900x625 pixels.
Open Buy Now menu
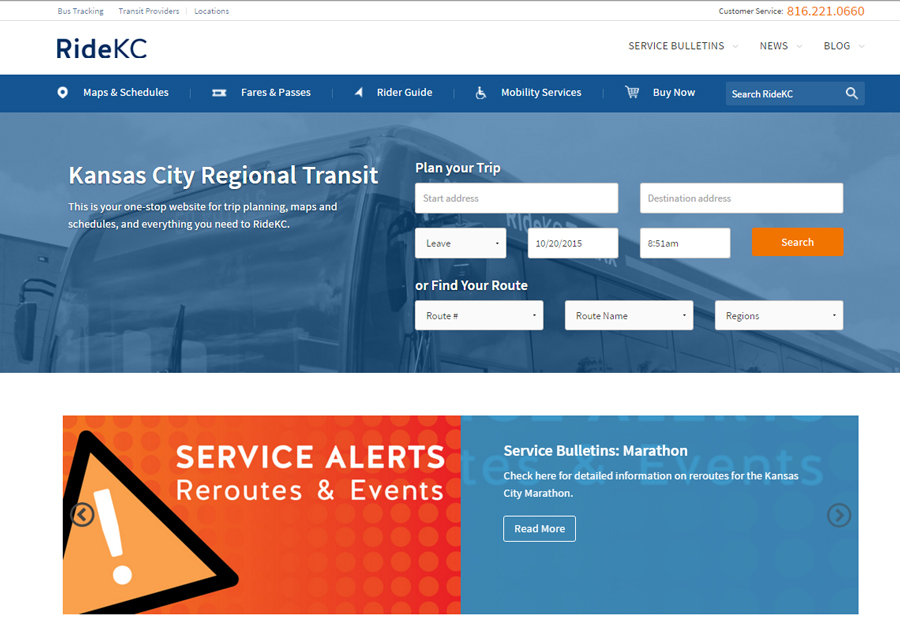tap(674, 92)
